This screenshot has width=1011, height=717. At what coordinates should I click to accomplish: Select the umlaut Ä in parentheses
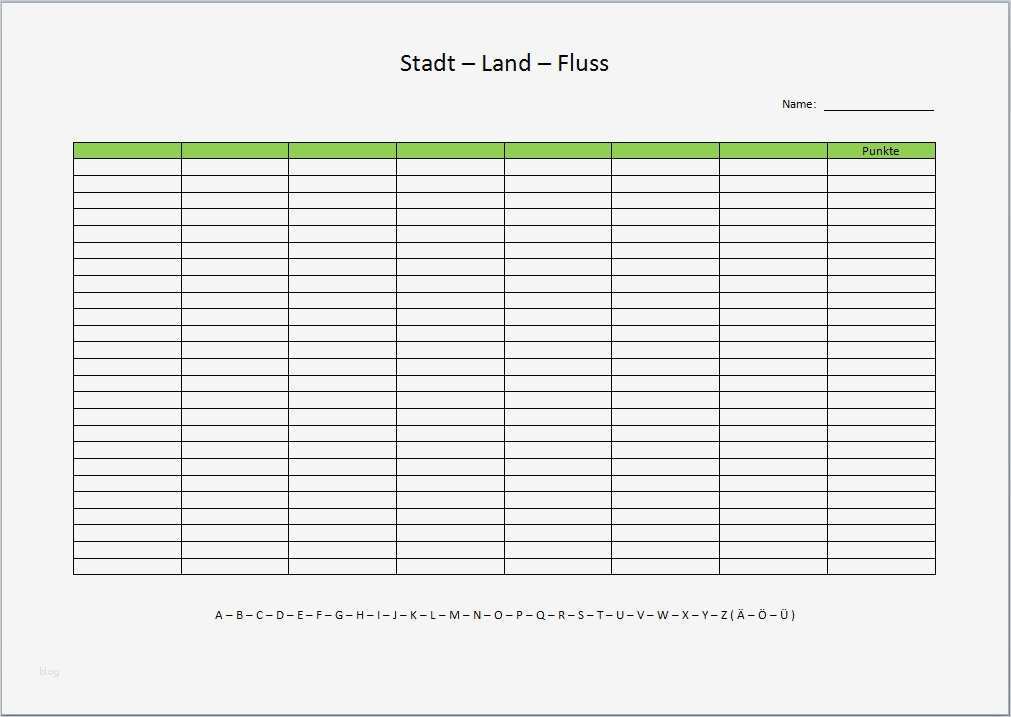point(741,615)
